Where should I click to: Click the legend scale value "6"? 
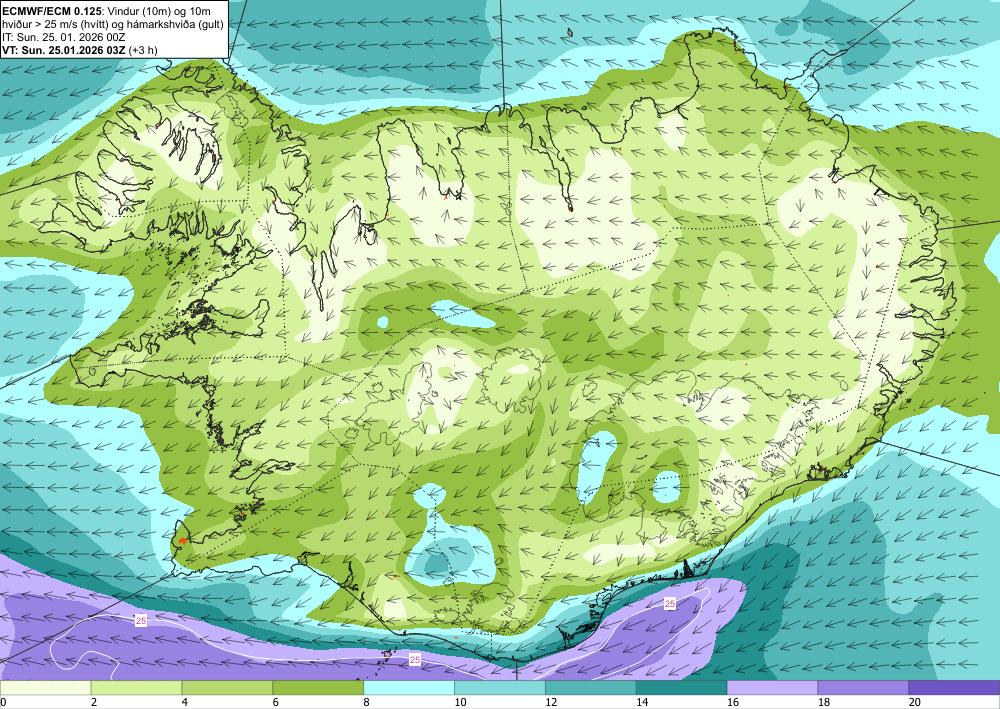276,703
